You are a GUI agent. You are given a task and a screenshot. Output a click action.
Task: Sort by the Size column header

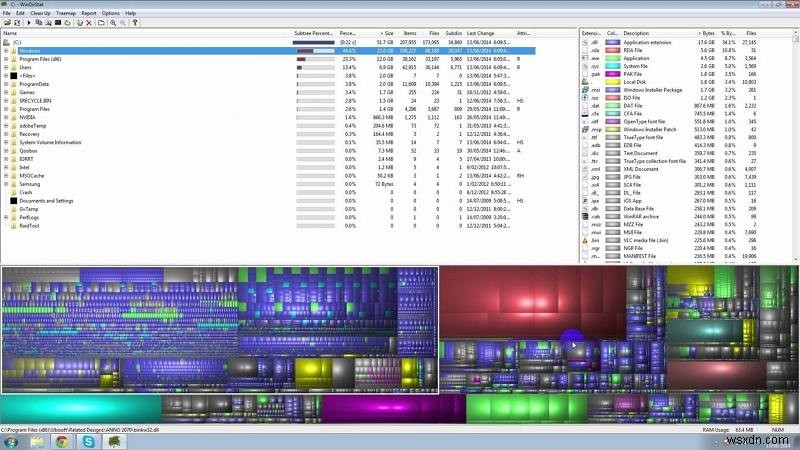coord(381,33)
